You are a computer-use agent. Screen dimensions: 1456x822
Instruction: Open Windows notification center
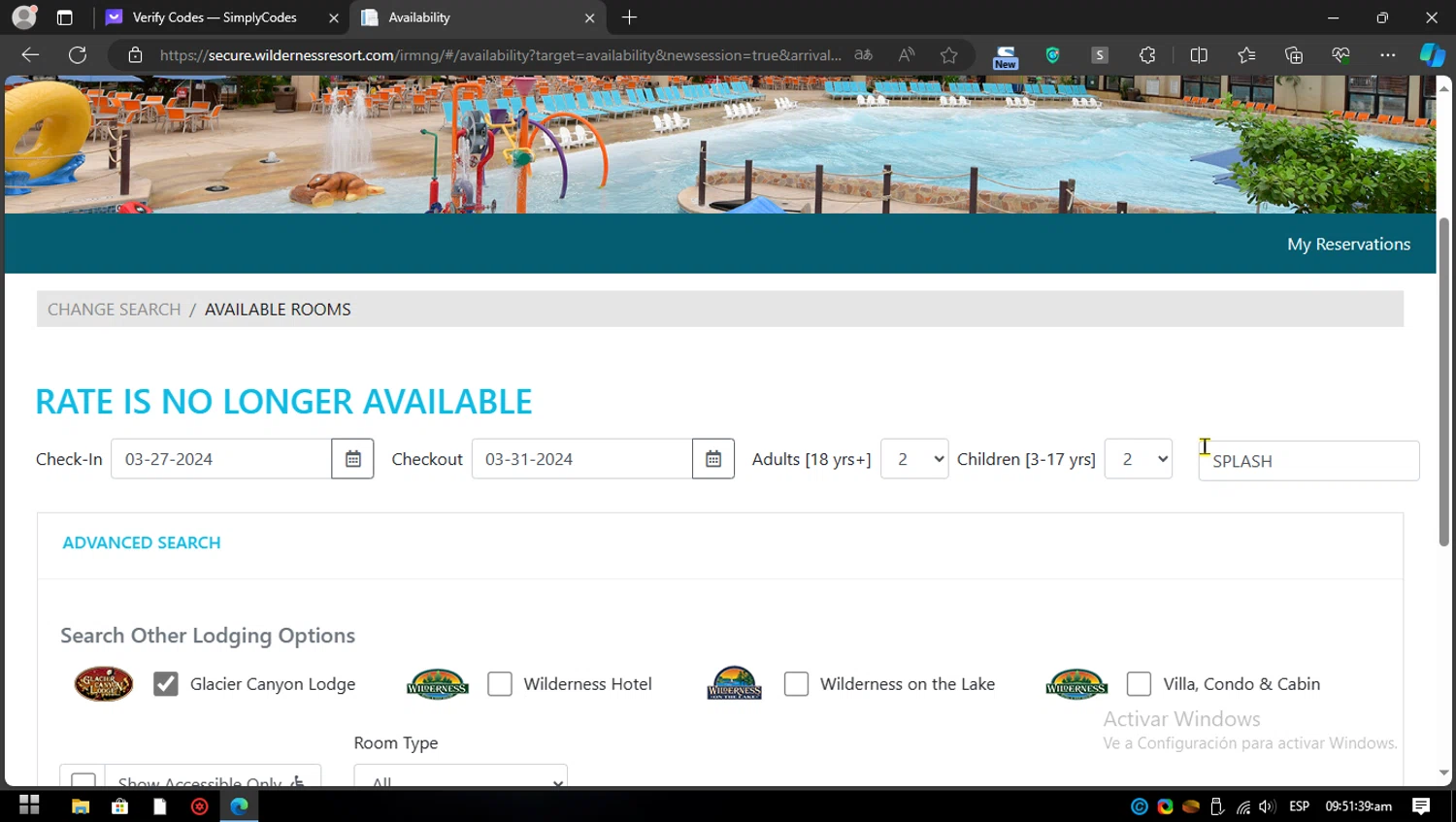click(x=1421, y=806)
